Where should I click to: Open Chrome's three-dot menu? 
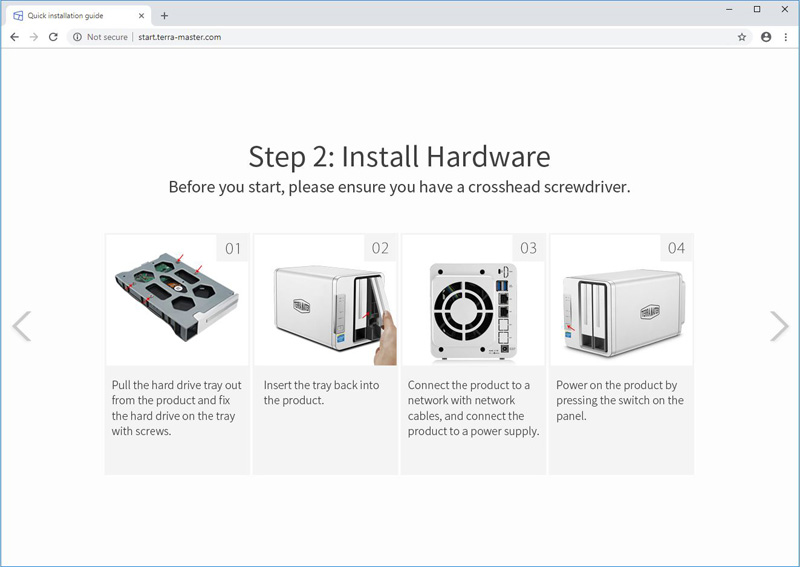[x=786, y=37]
